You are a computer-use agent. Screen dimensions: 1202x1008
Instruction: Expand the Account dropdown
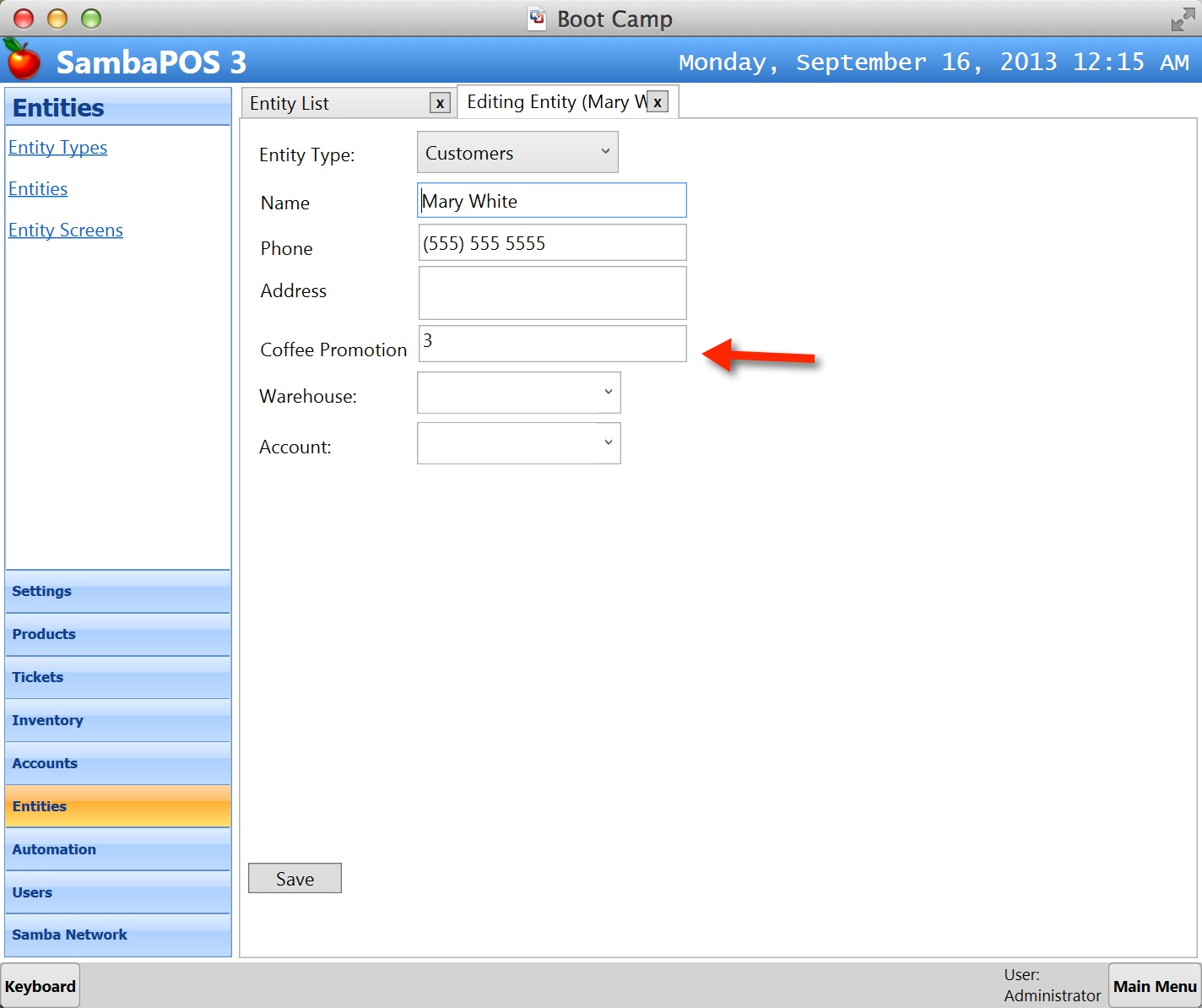519,443
